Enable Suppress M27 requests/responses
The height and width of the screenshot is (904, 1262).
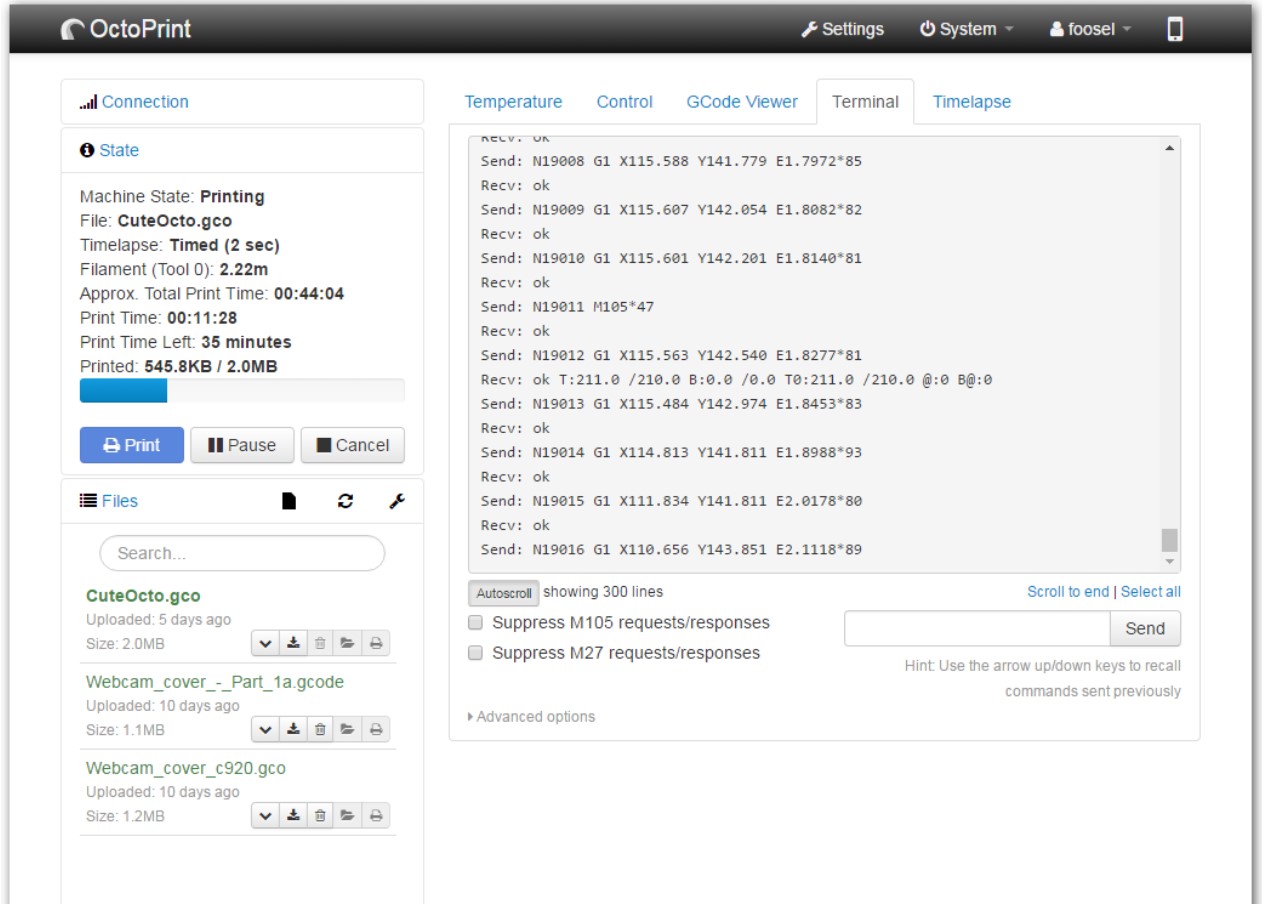[x=476, y=653]
